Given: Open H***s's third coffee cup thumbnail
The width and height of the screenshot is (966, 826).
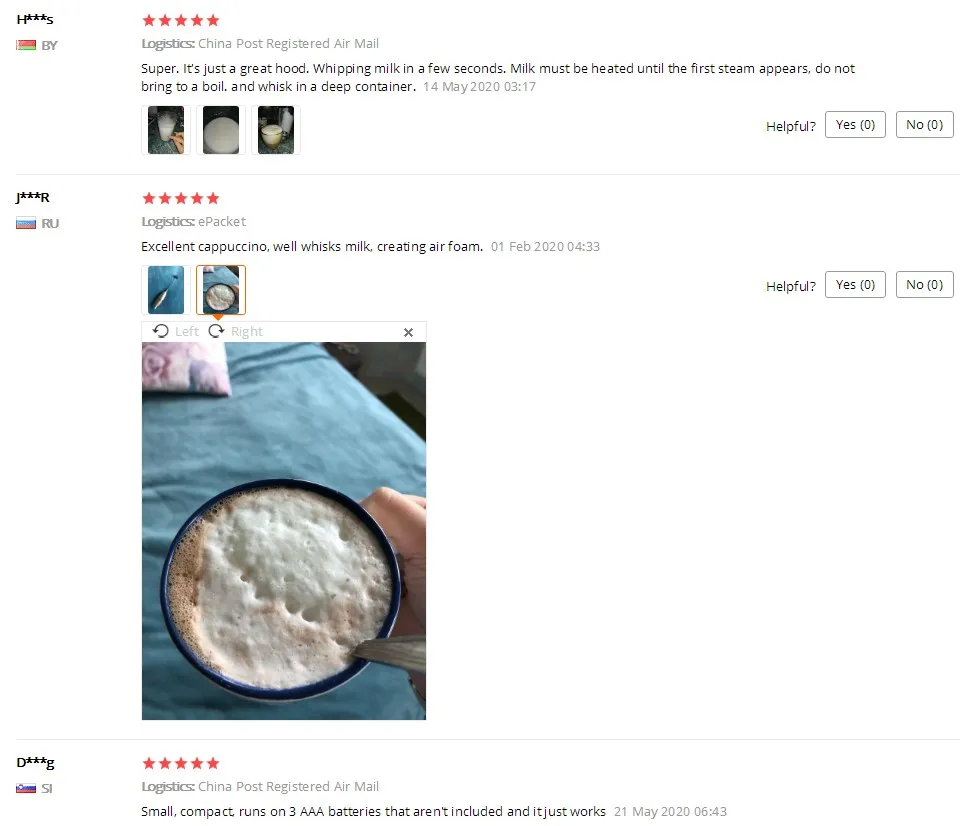Looking at the screenshot, I should pyautogui.click(x=275, y=130).
